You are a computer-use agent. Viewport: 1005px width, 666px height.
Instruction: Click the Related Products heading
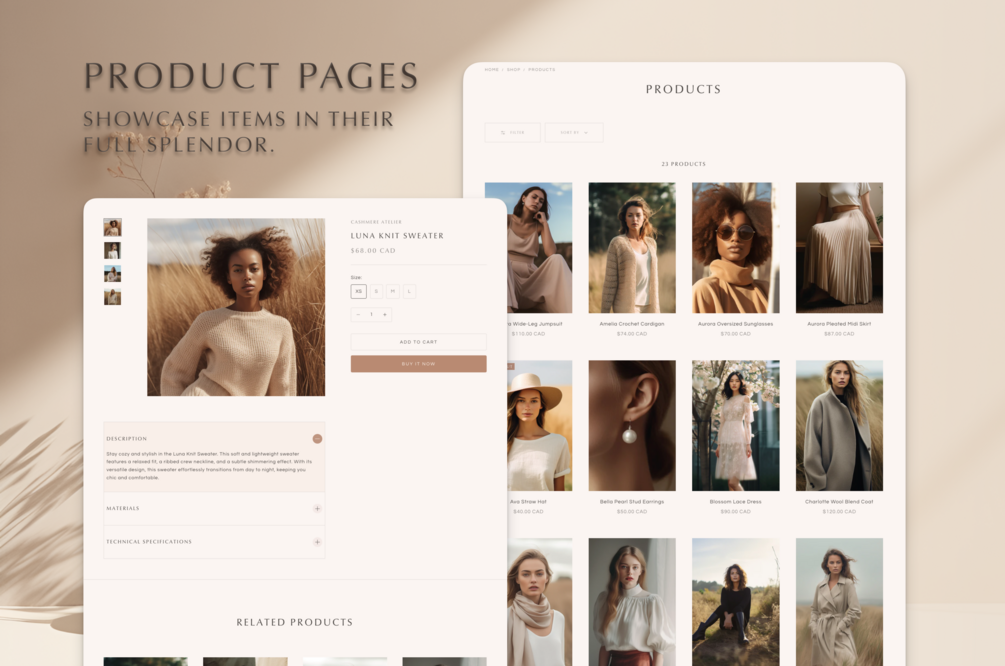point(295,622)
